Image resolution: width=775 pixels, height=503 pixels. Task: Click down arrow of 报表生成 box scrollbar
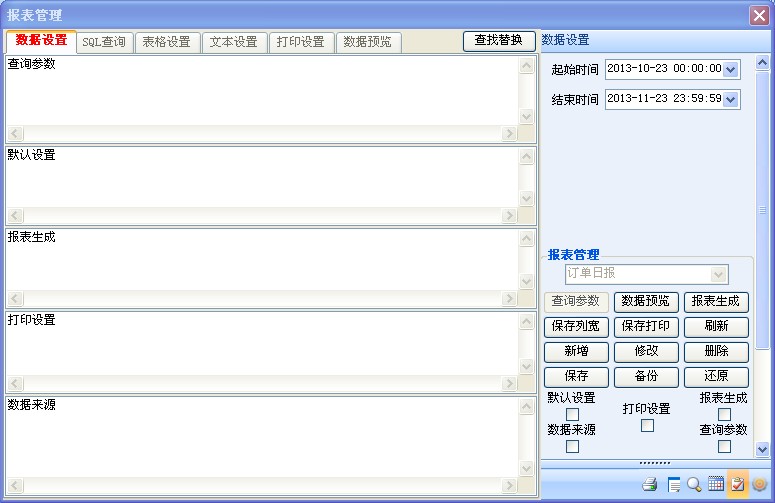tap(527, 281)
